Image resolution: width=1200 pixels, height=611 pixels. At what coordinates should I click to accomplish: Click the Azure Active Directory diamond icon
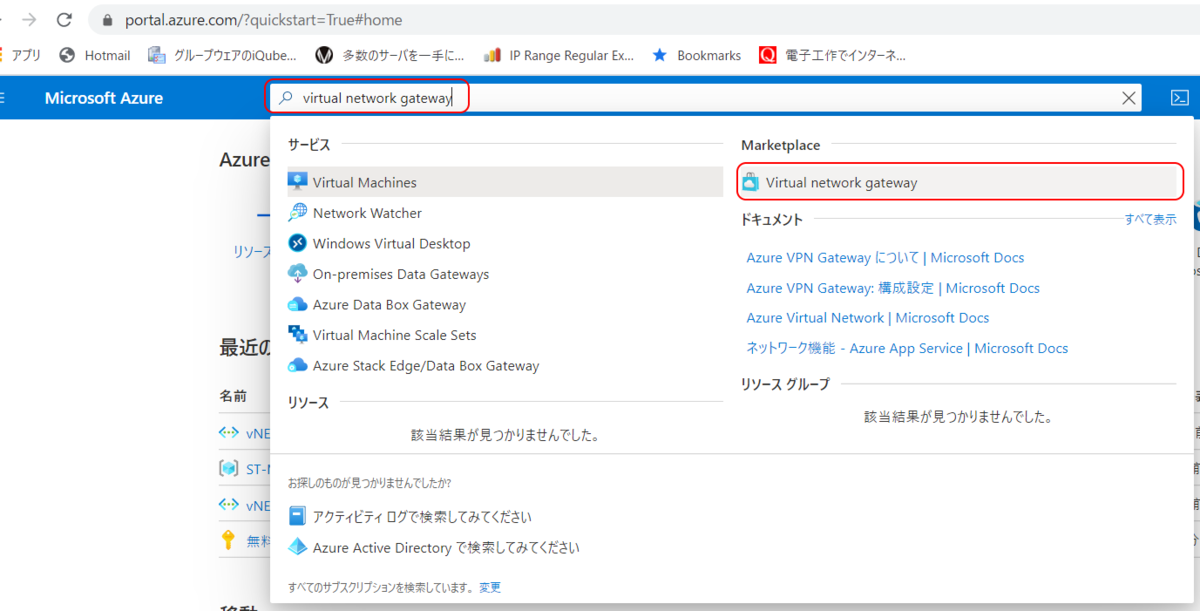(297, 547)
